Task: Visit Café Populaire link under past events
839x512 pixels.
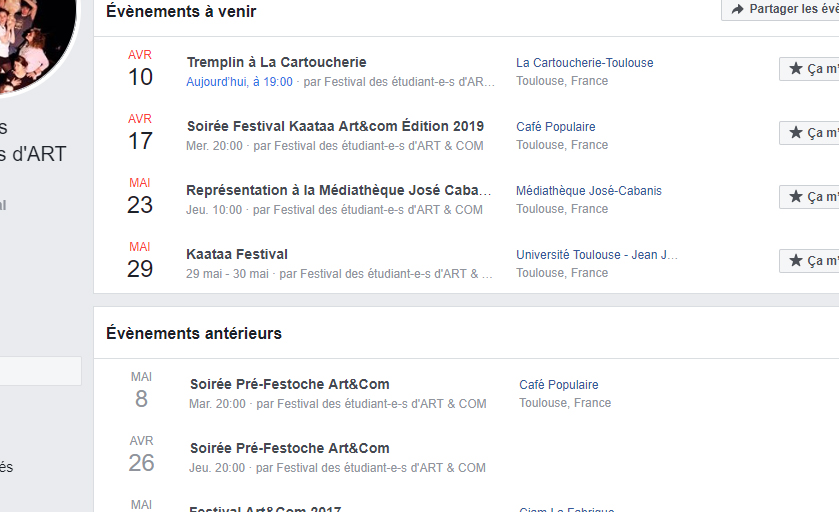Action: (559, 385)
